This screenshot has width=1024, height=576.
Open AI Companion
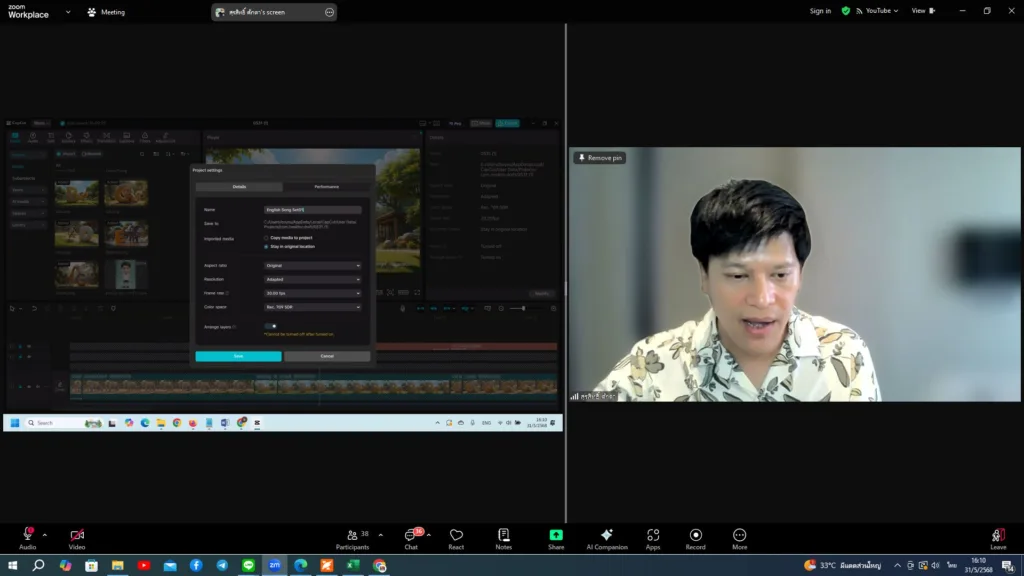click(x=607, y=535)
